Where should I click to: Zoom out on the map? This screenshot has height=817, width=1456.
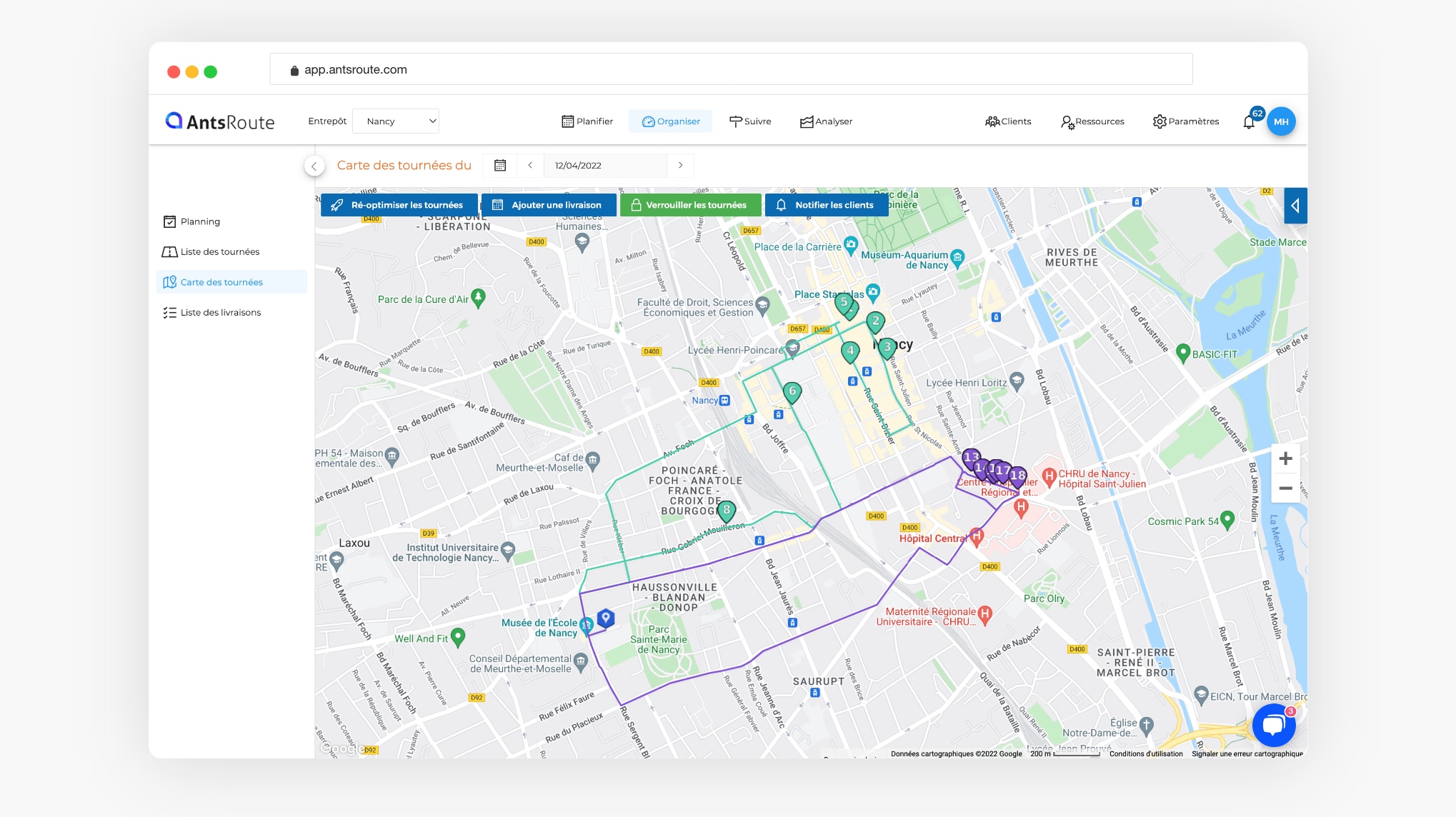click(x=1285, y=488)
